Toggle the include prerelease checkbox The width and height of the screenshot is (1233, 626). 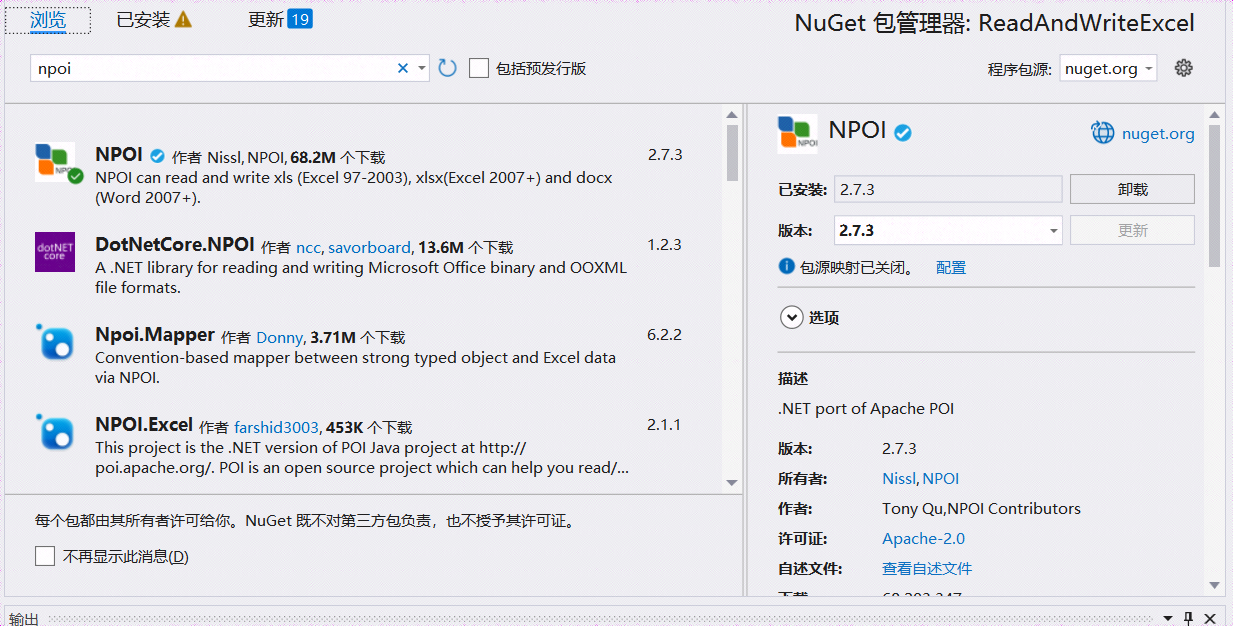[x=479, y=68]
